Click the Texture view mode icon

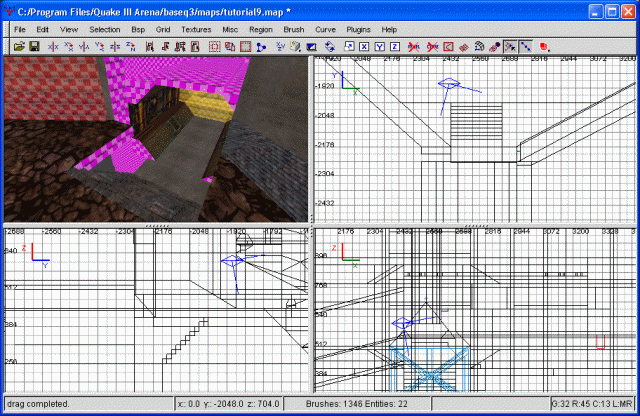(296, 47)
